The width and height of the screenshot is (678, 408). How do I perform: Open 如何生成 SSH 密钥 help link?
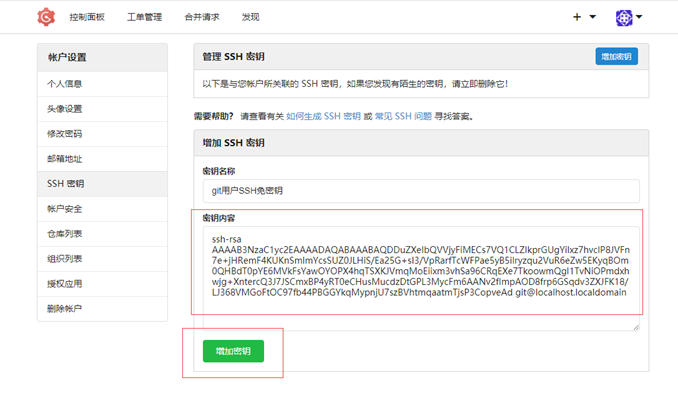pos(323,116)
